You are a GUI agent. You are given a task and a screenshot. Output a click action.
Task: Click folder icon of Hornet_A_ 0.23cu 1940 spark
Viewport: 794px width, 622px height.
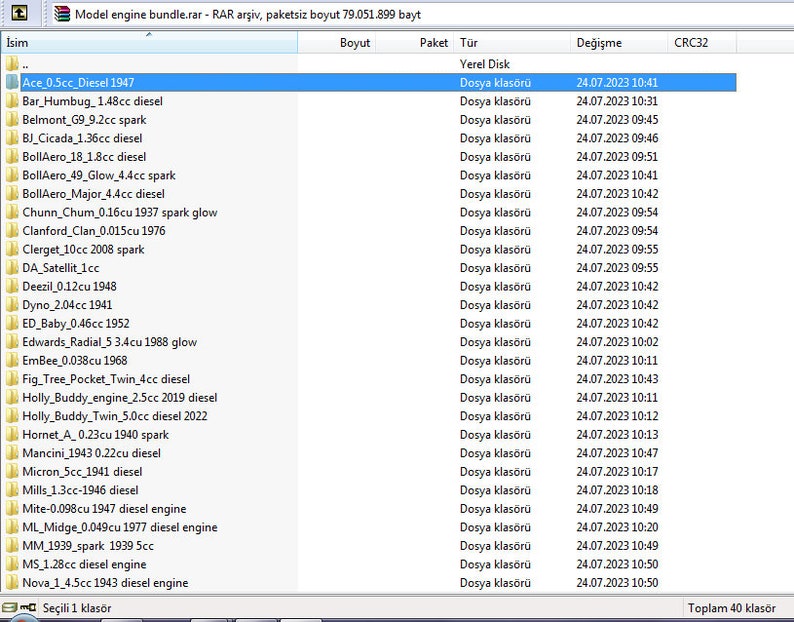pos(12,435)
